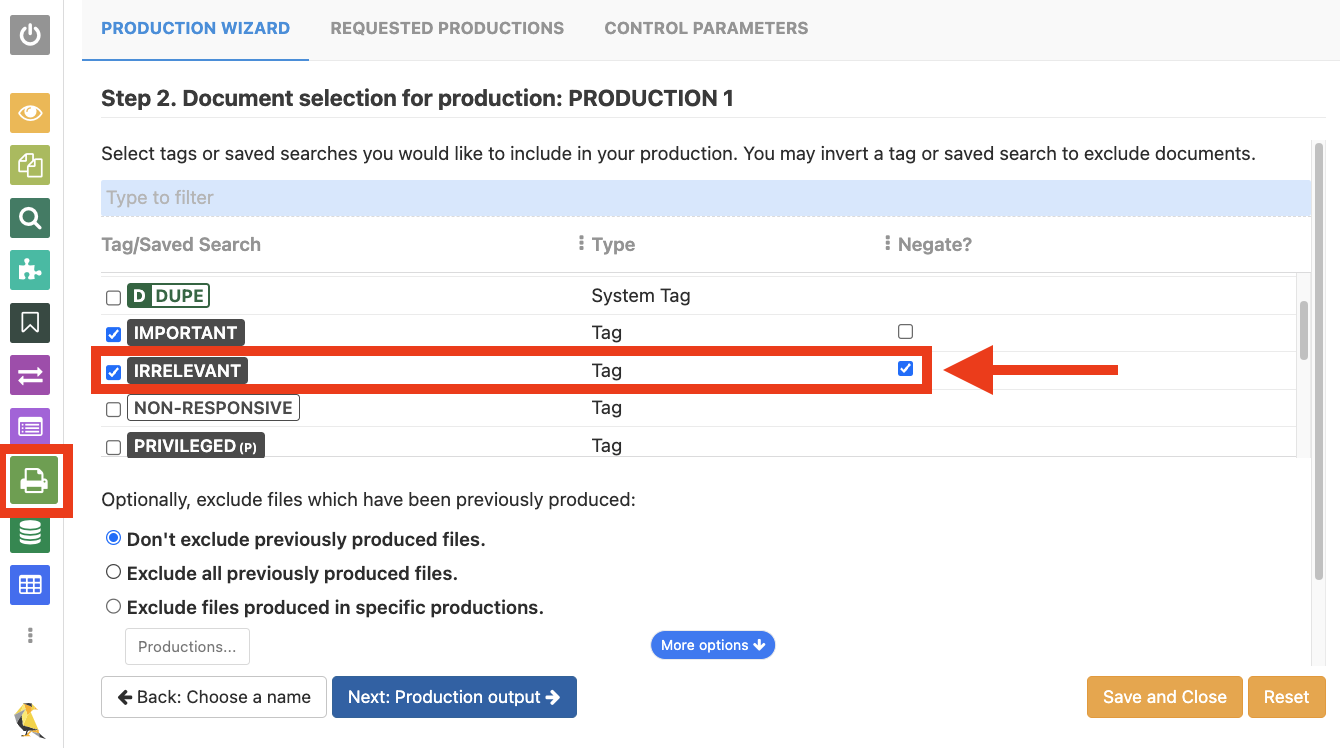Enable Negate checkbox for IMPORTANT tag
The width and height of the screenshot is (1340, 748).
(905, 332)
